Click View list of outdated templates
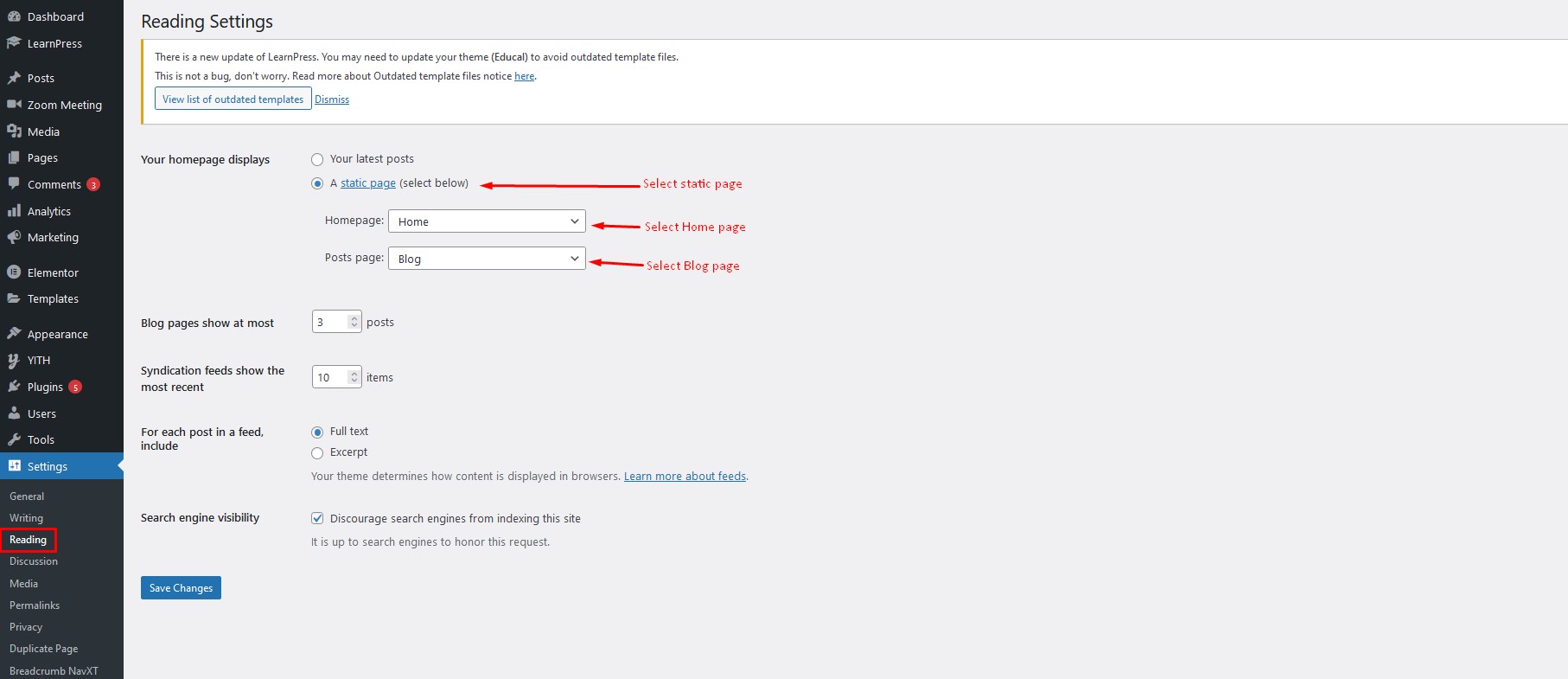The image size is (1568, 679). click(x=233, y=99)
